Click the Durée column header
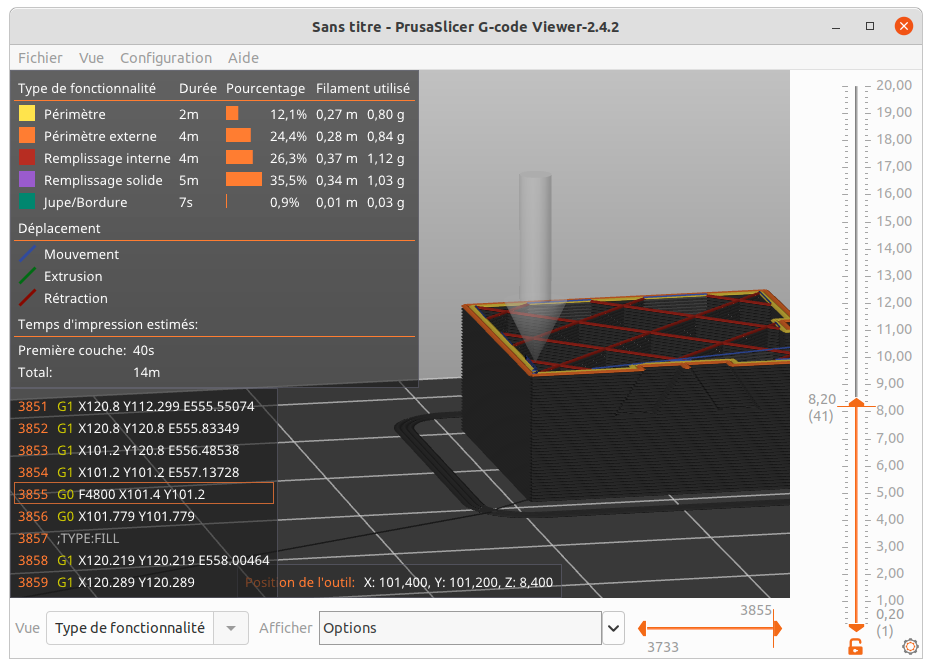 click(x=198, y=89)
